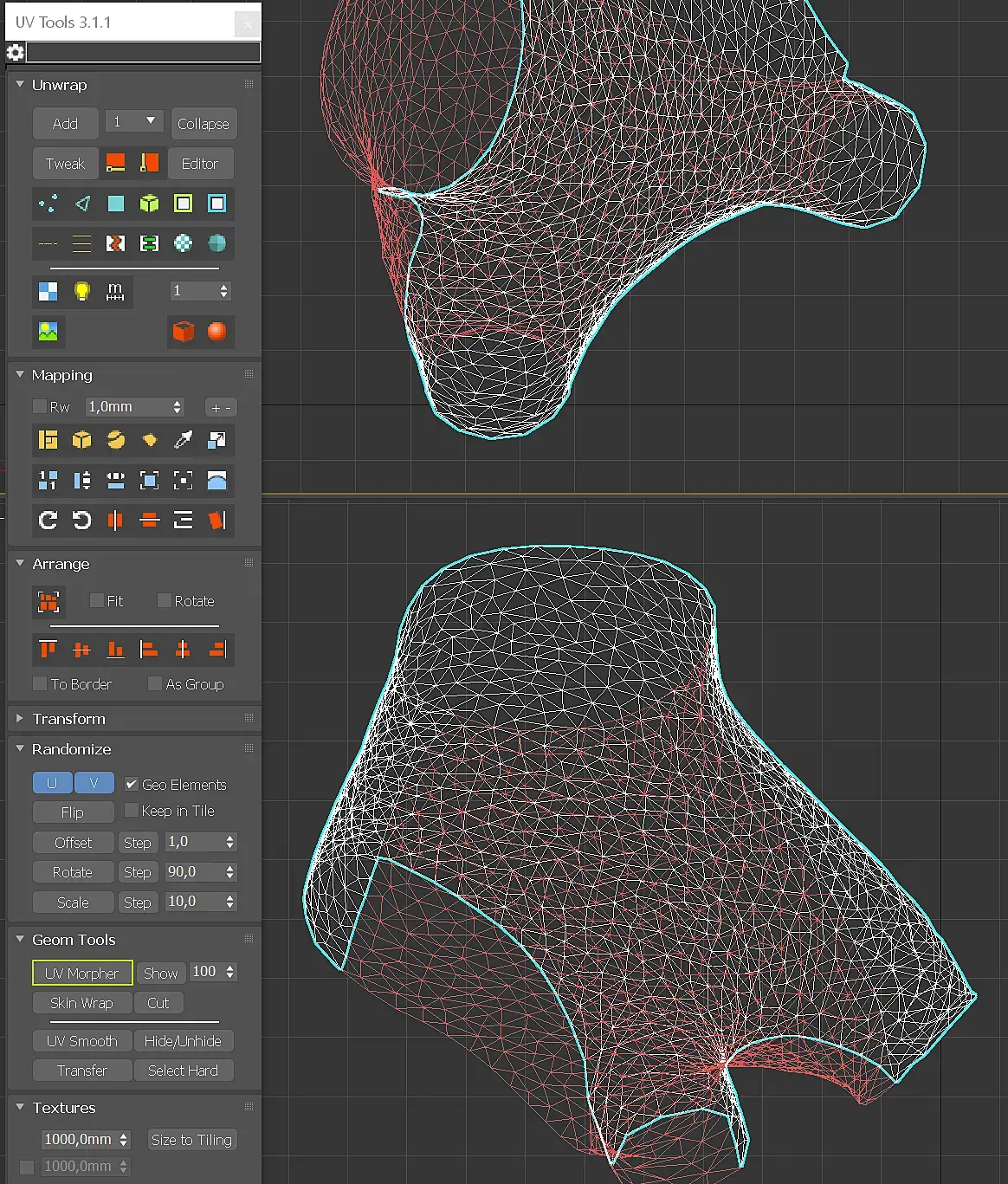Click the Skin Wrap button

click(82, 1003)
